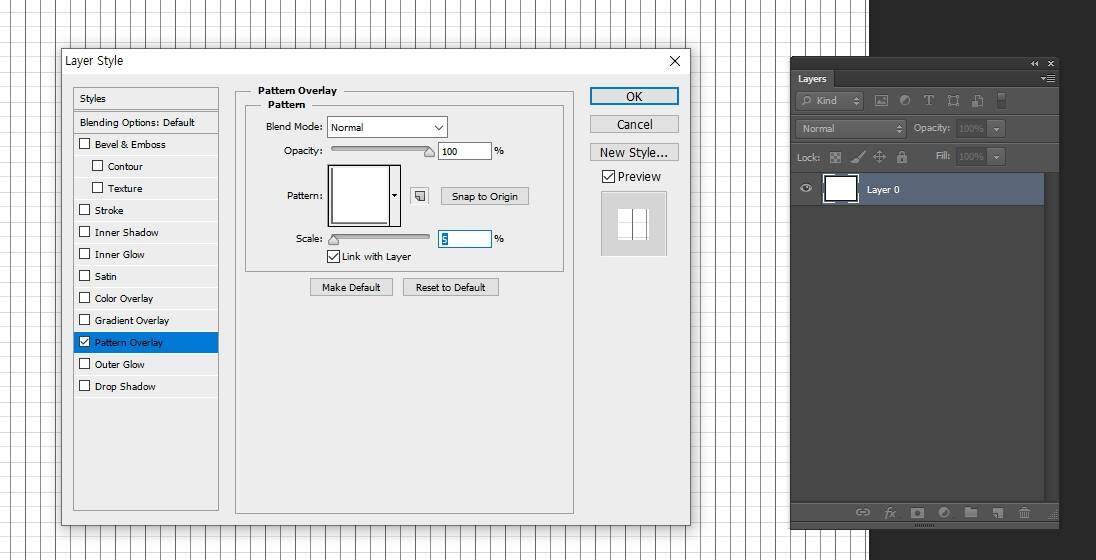The height and width of the screenshot is (560, 1096).
Task: Open the Layers panel flyout menu
Action: tap(1048, 78)
